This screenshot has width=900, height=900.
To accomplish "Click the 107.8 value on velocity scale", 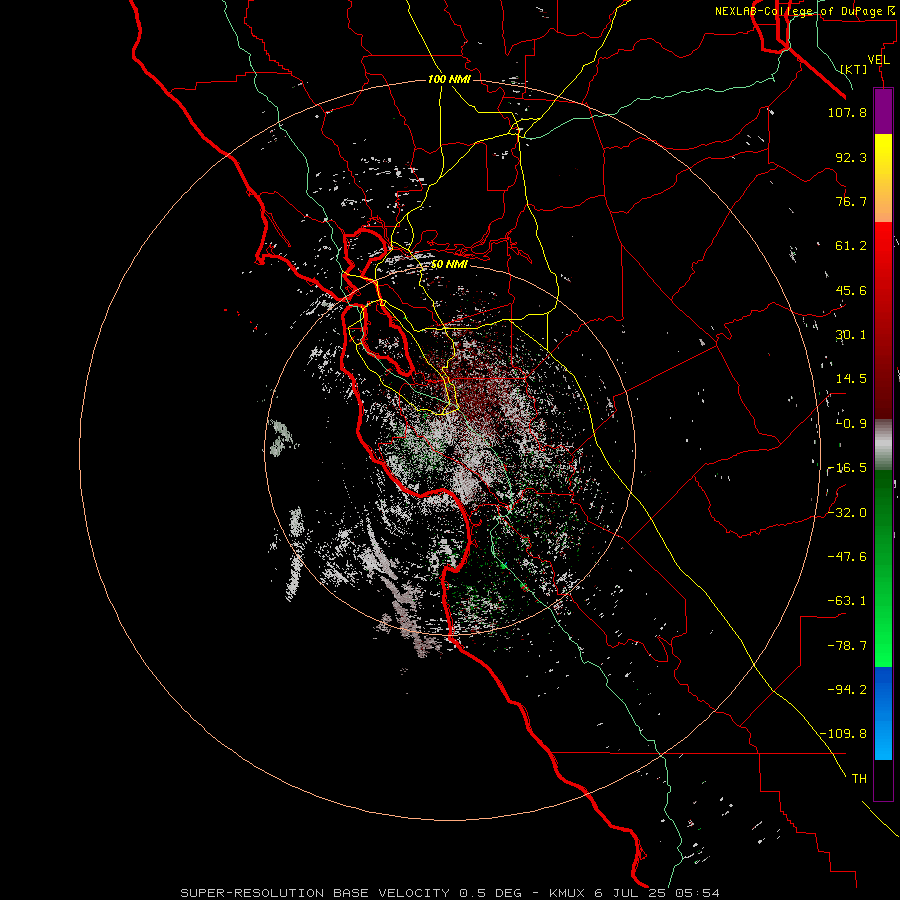I will [x=847, y=112].
